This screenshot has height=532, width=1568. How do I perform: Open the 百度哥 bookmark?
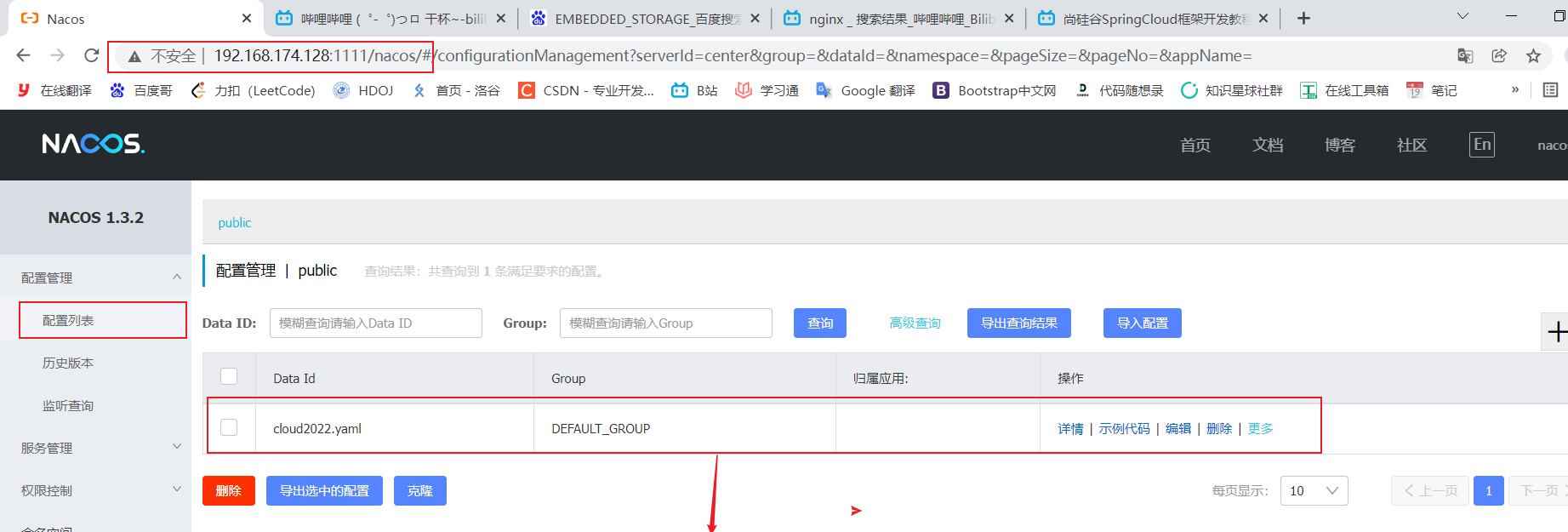141,90
